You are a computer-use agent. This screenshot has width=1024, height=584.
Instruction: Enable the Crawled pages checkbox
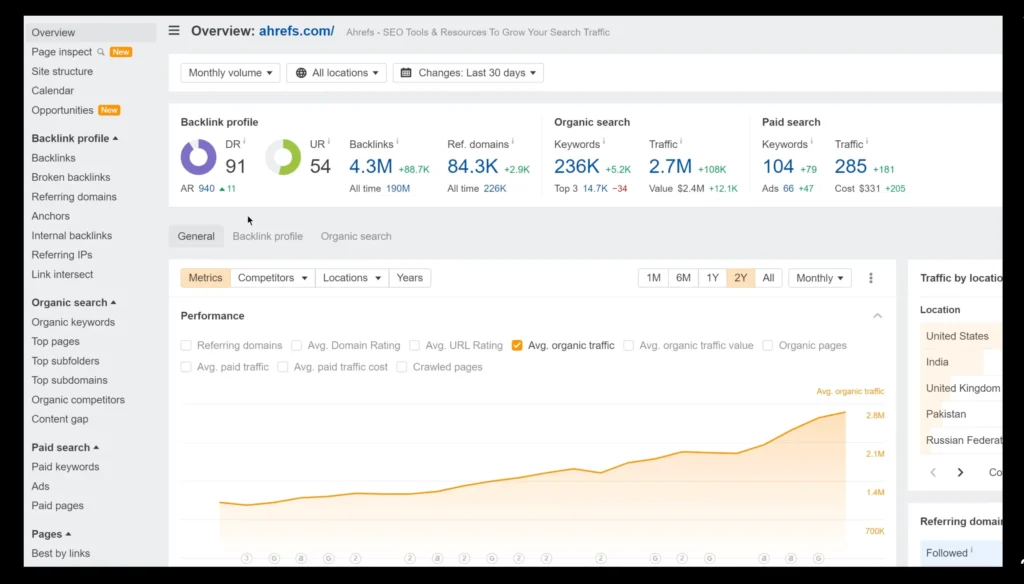(402, 367)
